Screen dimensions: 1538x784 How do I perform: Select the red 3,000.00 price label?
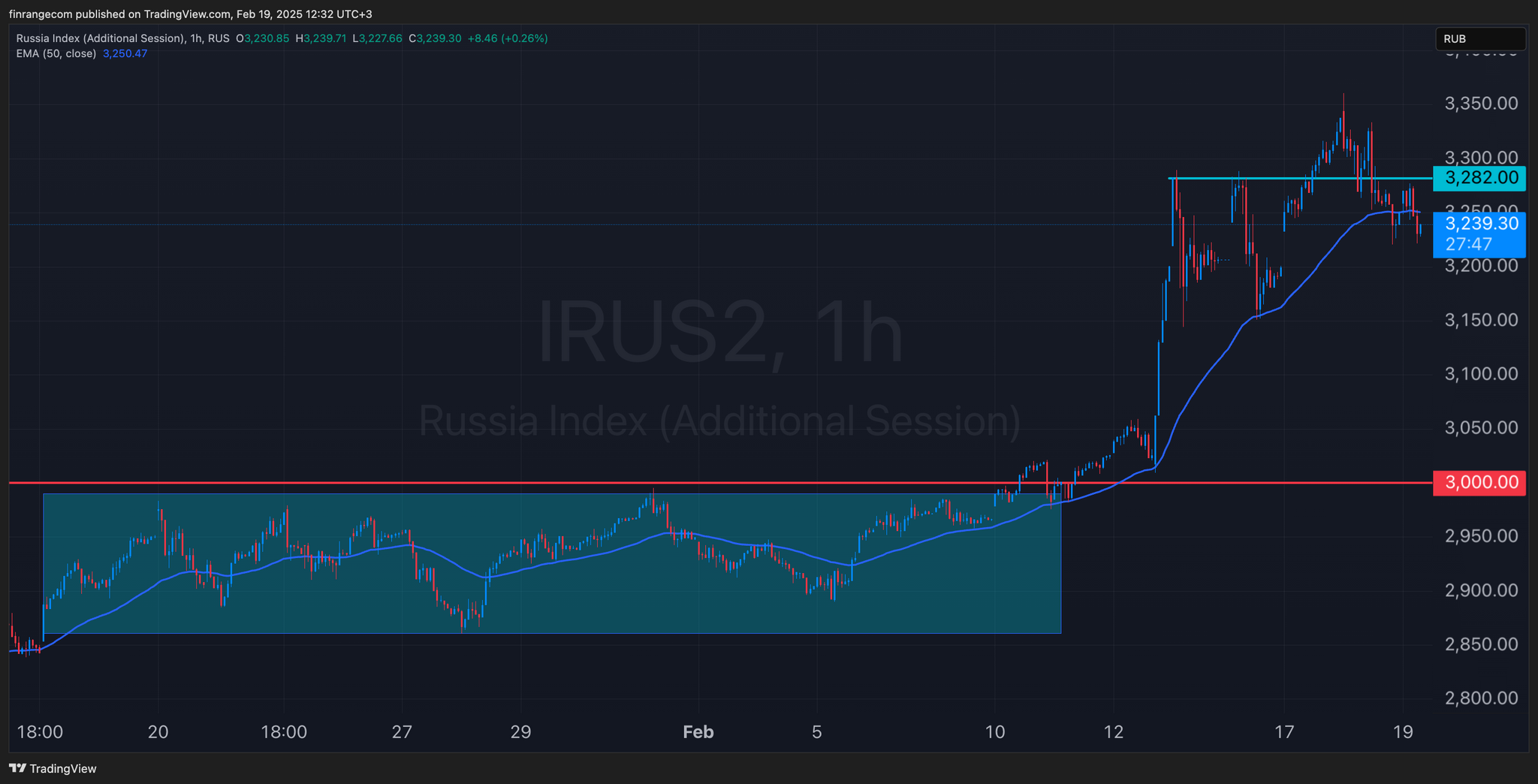(x=1479, y=482)
